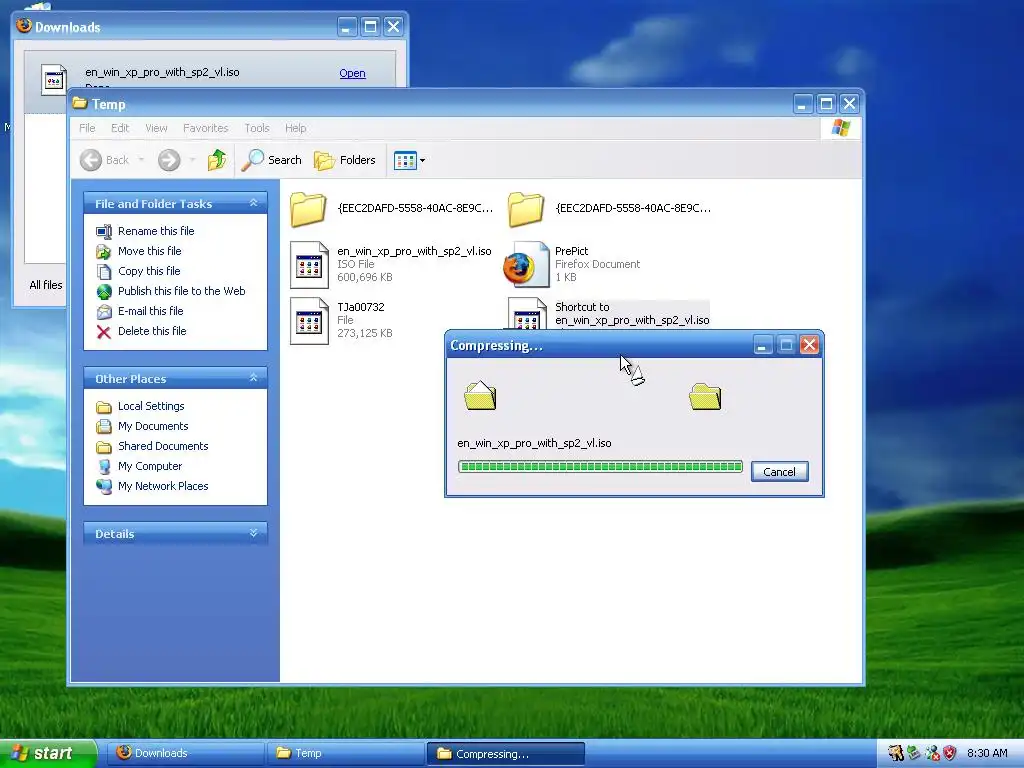1024x768 pixels.
Task: Click the compression progress bar
Action: 600,466
